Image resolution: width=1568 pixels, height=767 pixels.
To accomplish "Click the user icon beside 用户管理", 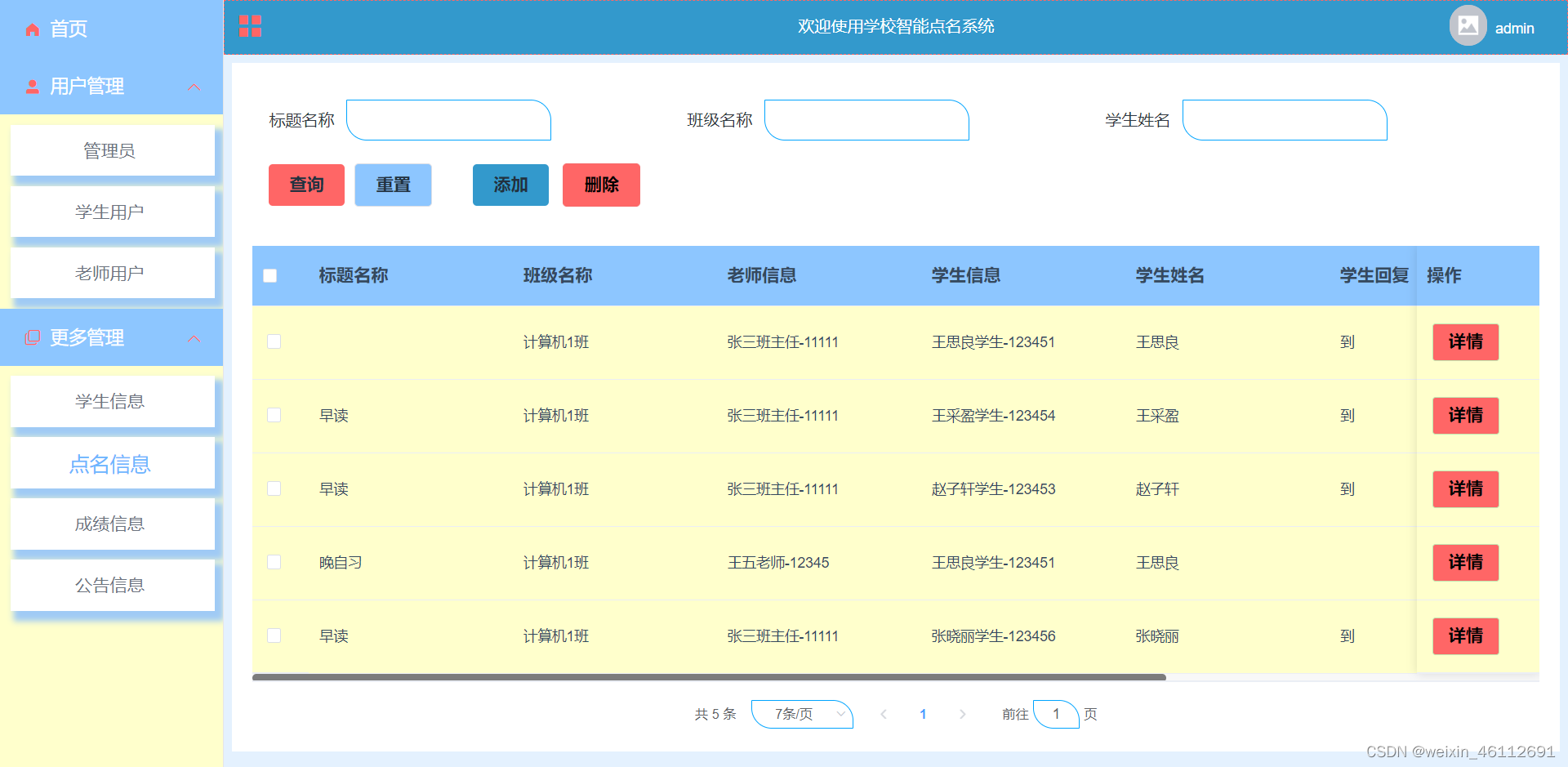I will pyautogui.click(x=33, y=87).
